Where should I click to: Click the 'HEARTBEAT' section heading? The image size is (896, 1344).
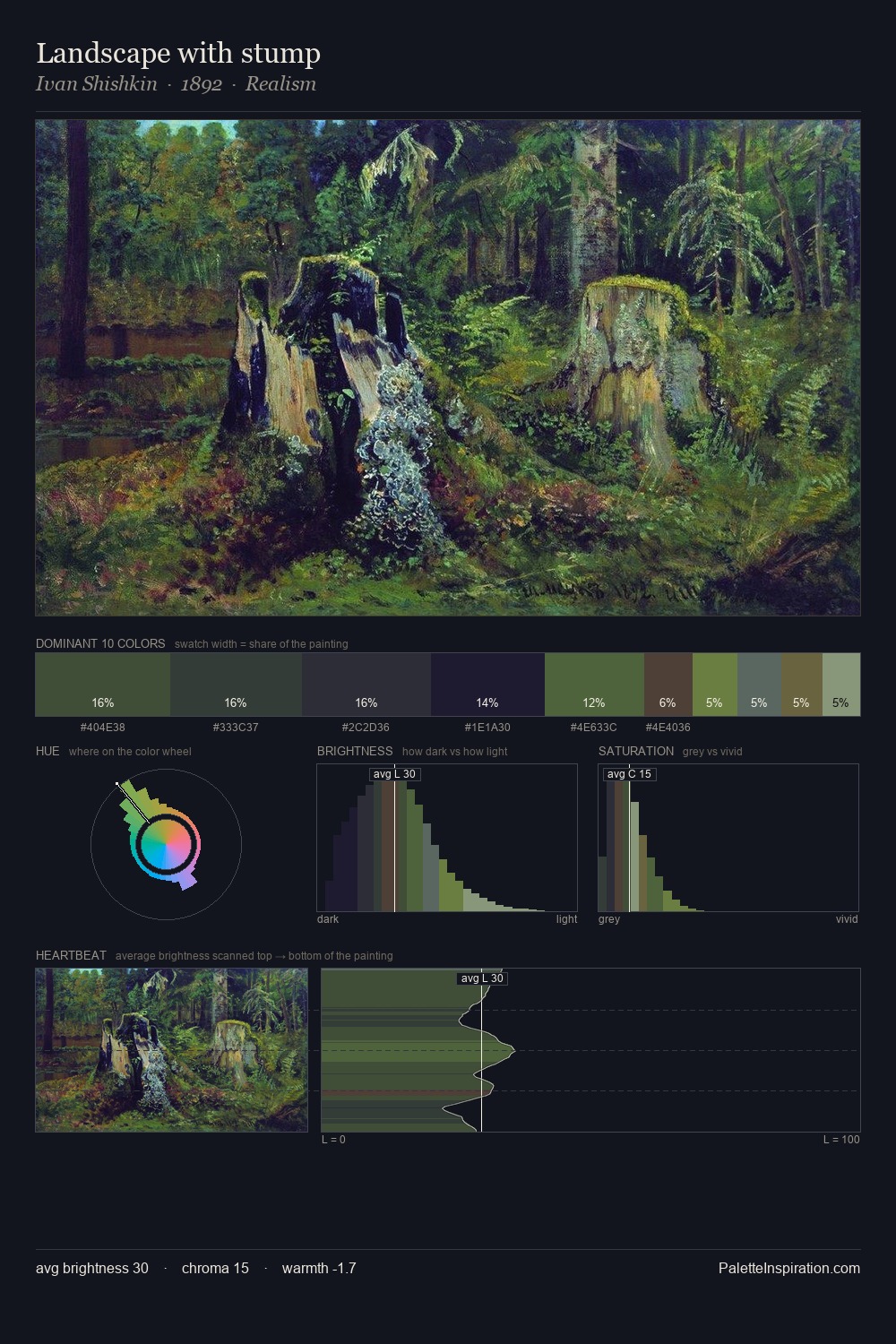click(71, 955)
